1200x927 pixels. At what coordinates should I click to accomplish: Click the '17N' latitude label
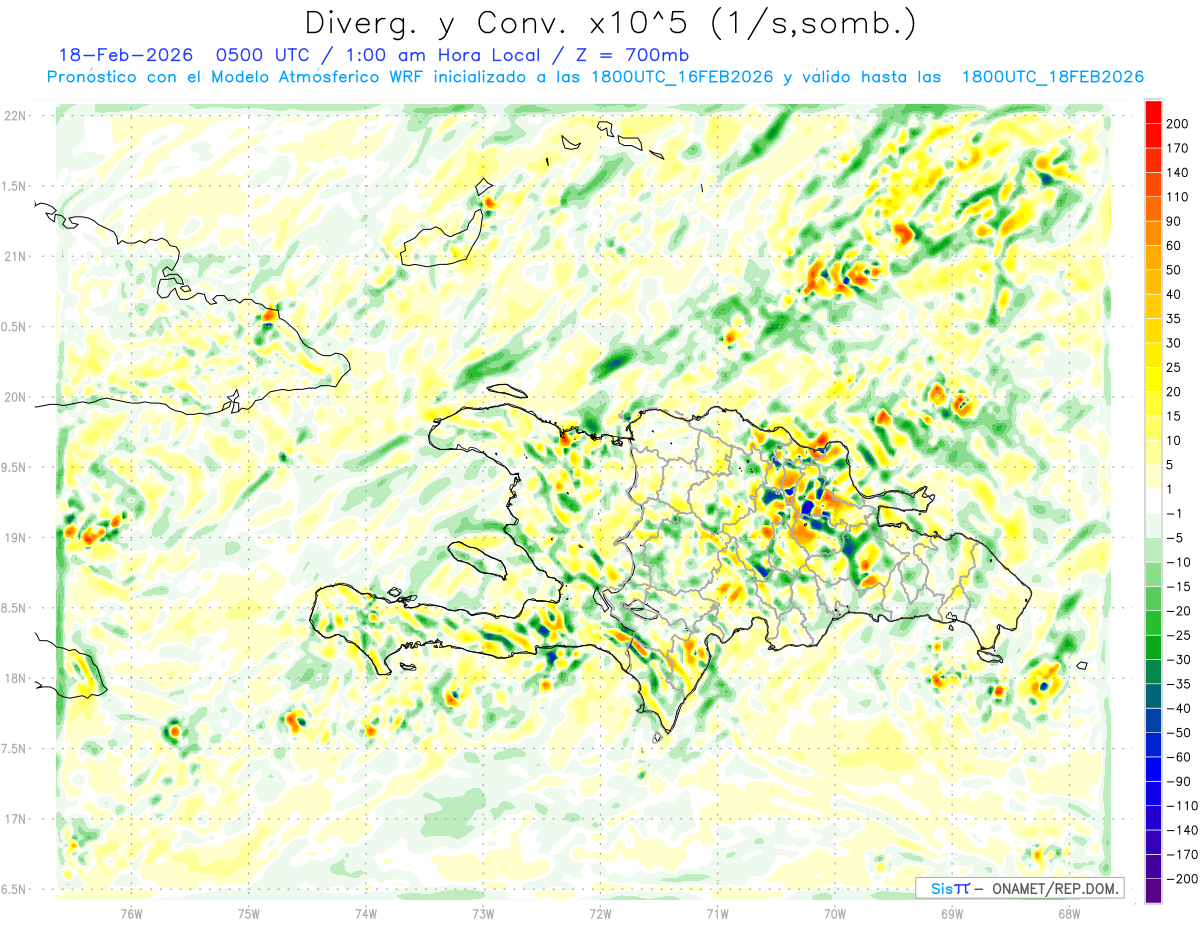(15, 819)
